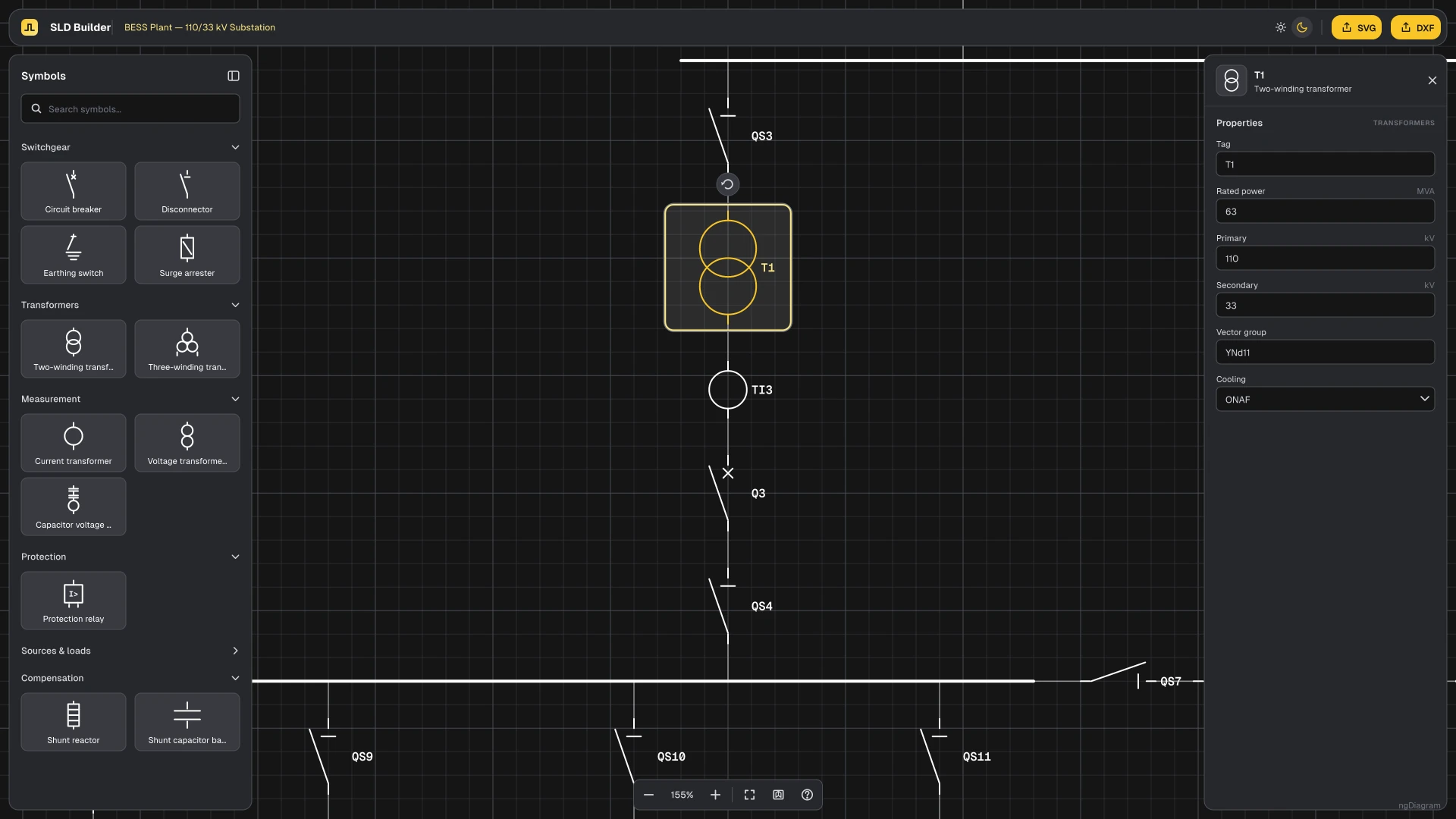Zoom out with the minus button

pos(649,795)
